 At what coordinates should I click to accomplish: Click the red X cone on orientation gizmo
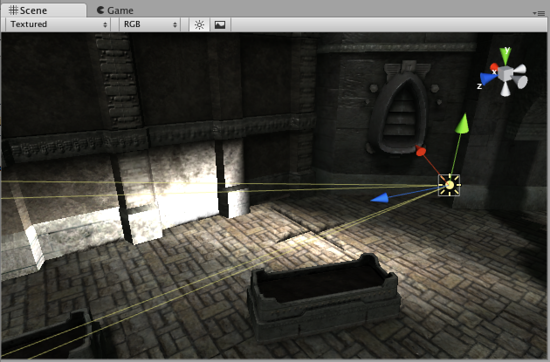494,67
